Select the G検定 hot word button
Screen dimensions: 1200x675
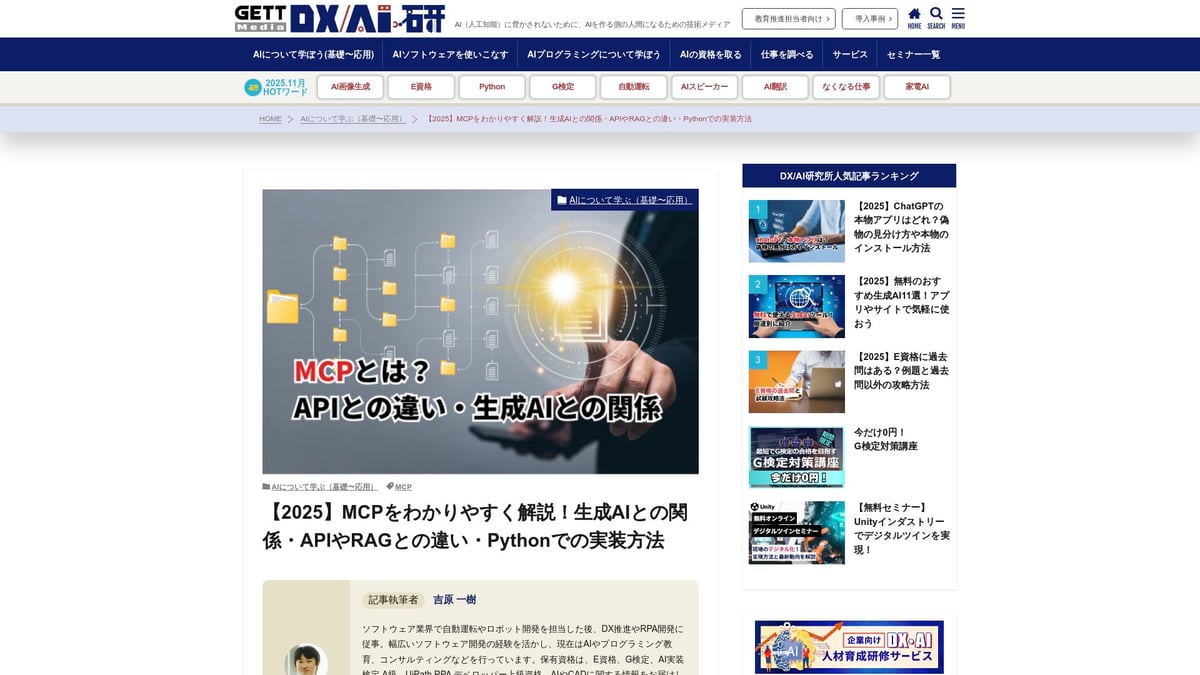click(562, 87)
